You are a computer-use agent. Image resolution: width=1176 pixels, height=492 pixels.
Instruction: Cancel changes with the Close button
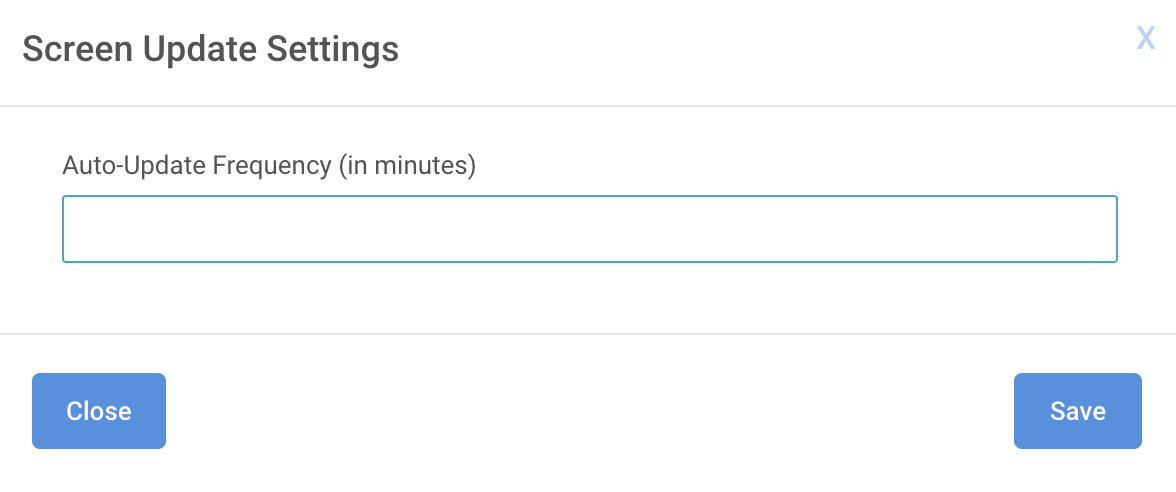coord(99,411)
